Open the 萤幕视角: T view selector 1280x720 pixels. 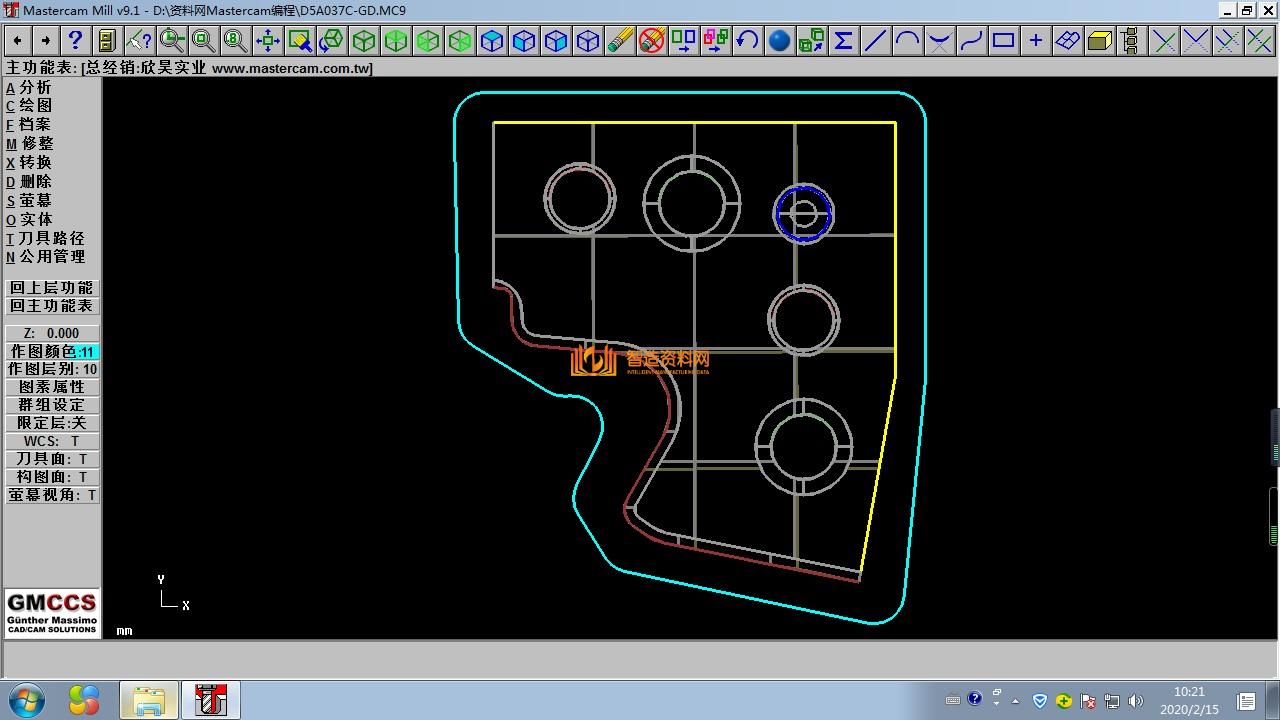(52, 495)
